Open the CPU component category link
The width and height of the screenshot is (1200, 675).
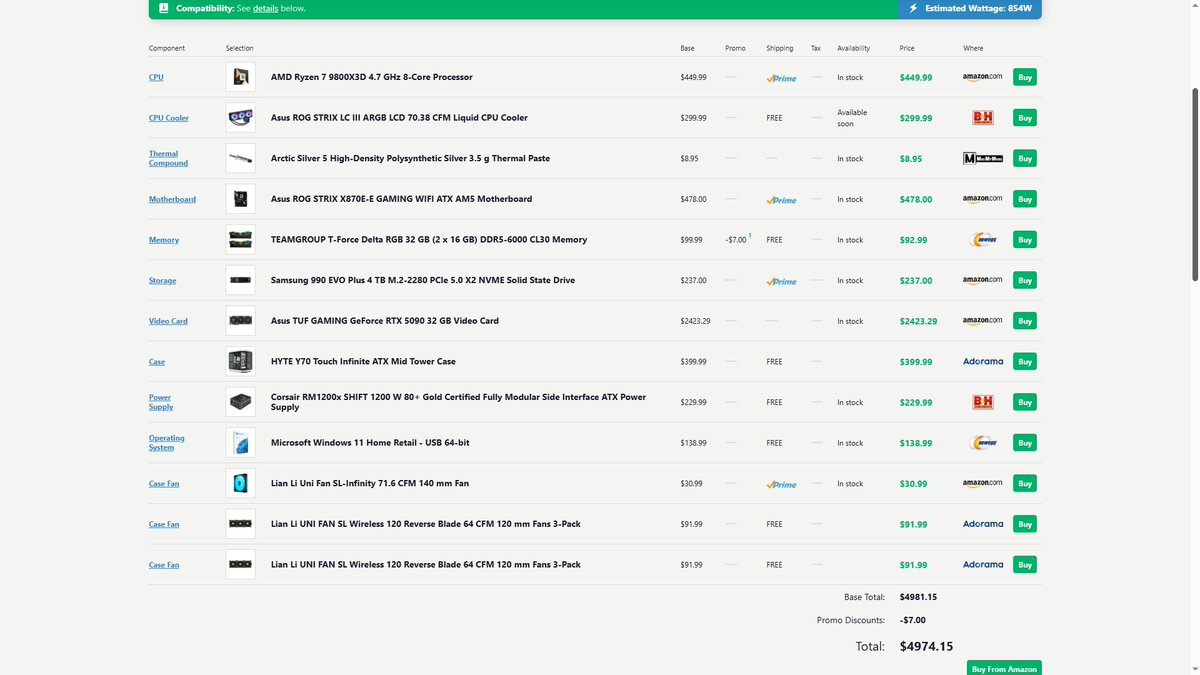point(156,77)
